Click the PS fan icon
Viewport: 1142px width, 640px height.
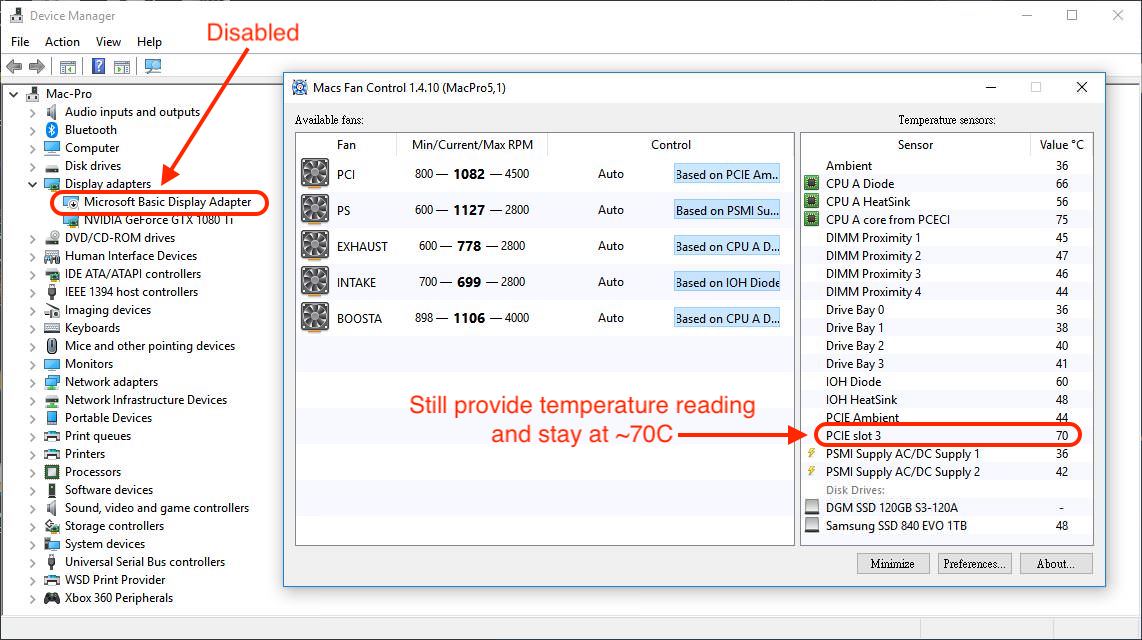click(315, 210)
